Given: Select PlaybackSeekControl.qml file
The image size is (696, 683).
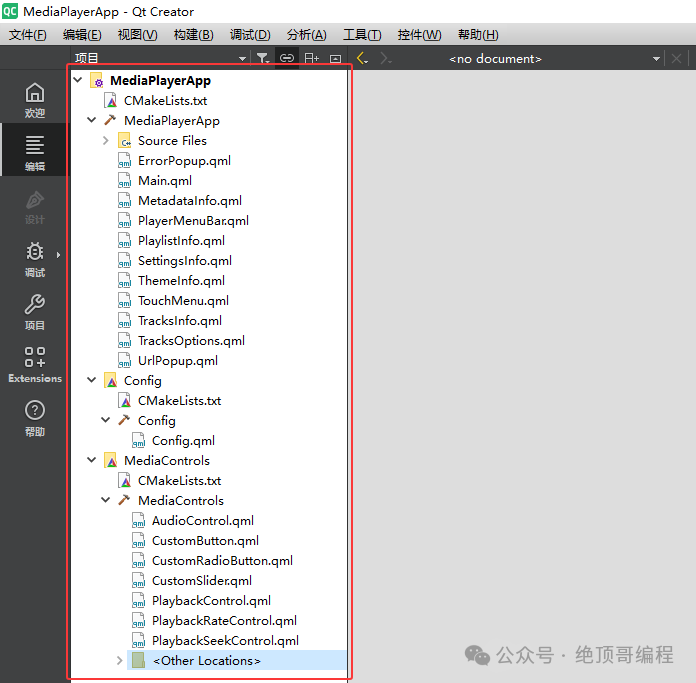Looking at the screenshot, I should (x=225, y=640).
